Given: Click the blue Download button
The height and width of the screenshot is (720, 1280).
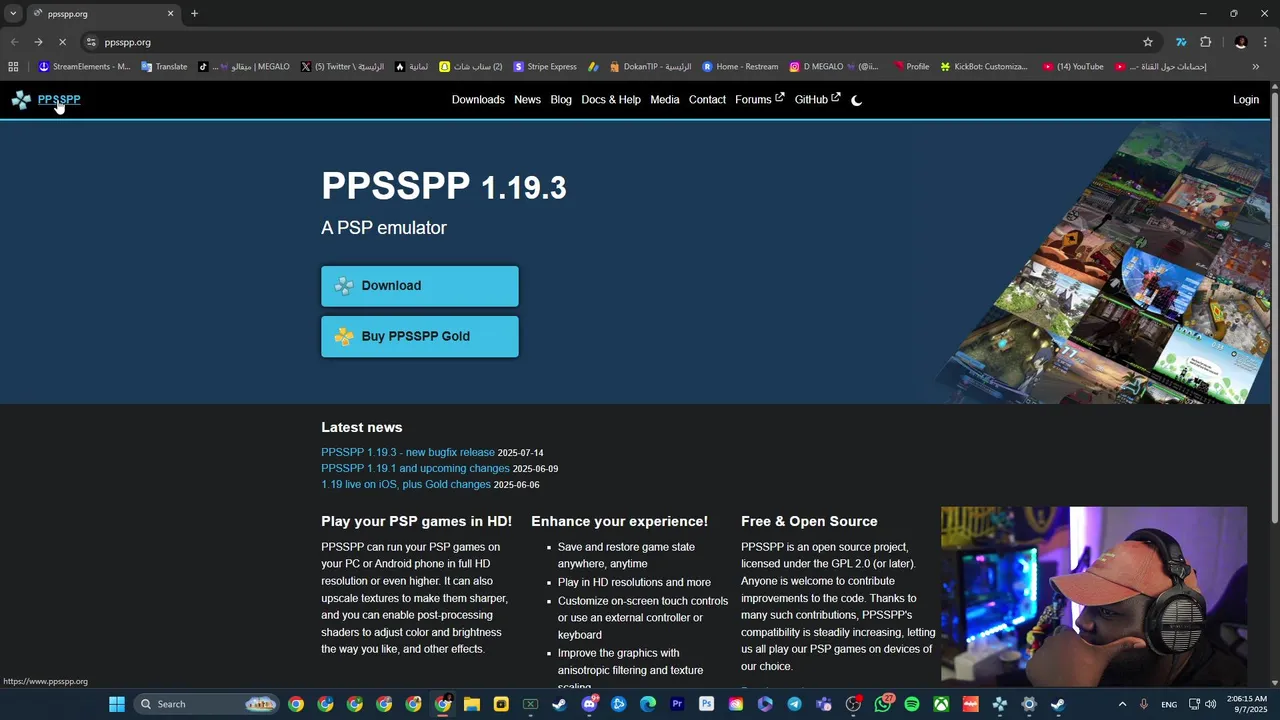Looking at the screenshot, I should click(420, 286).
